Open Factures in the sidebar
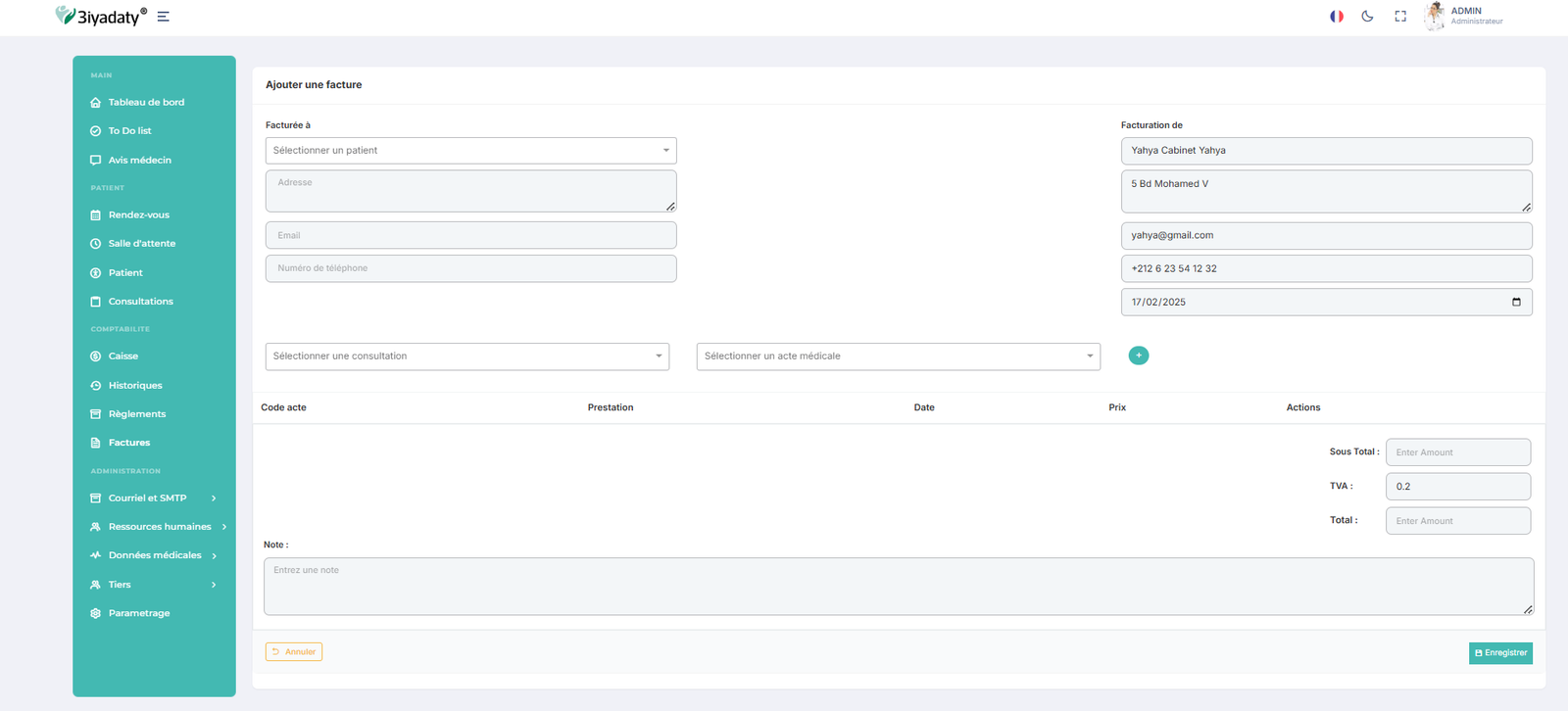Screen dimensions: 1568x711 128,443
